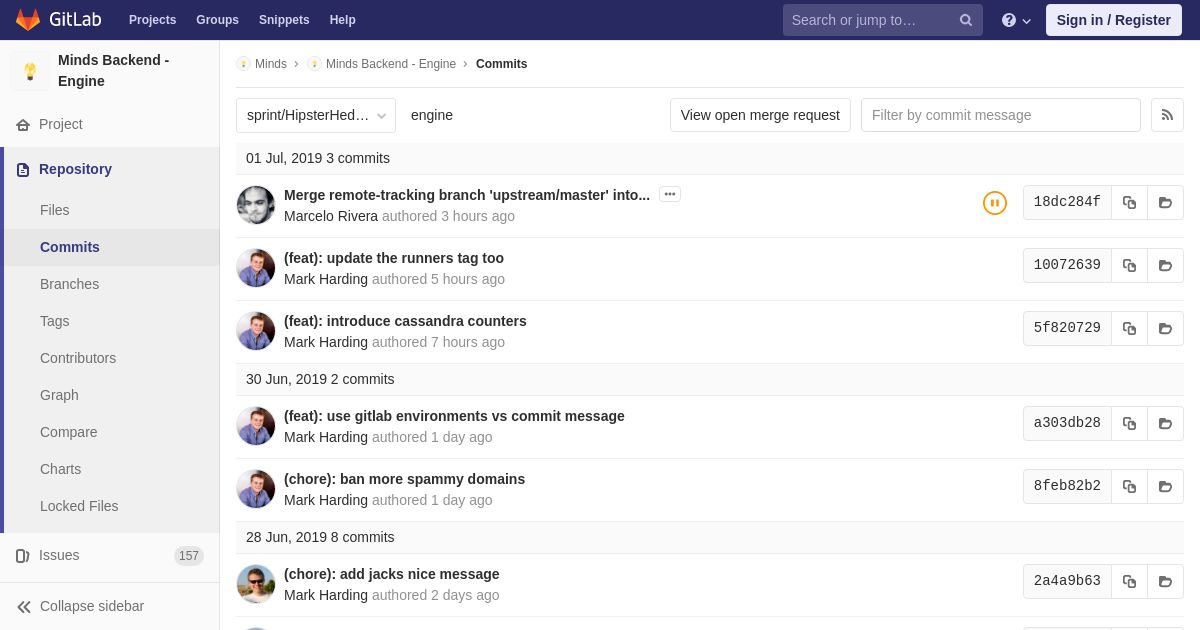Open the commits RSS feed icon

(x=1167, y=115)
